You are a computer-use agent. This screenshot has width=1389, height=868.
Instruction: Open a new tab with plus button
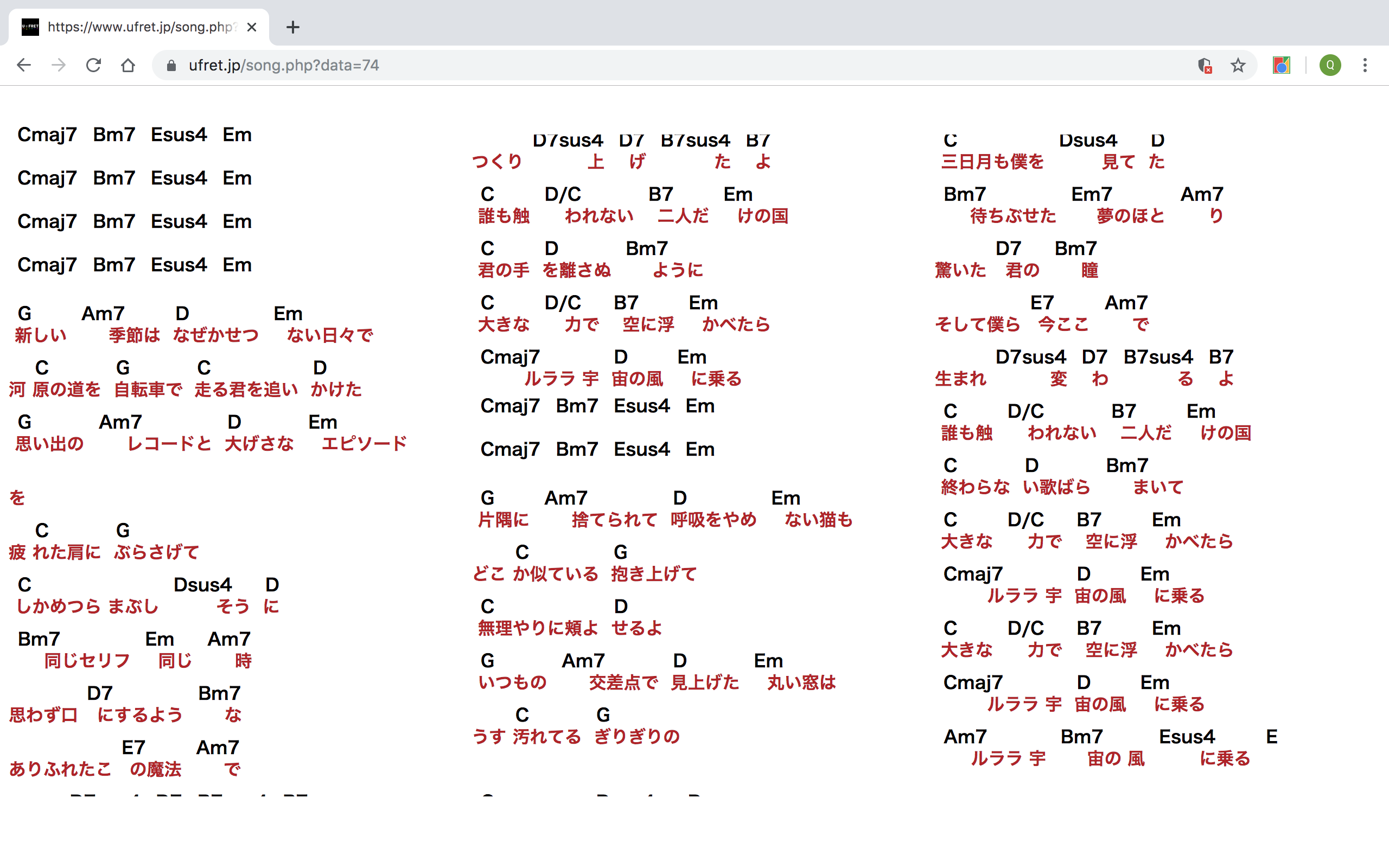point(293,27)
